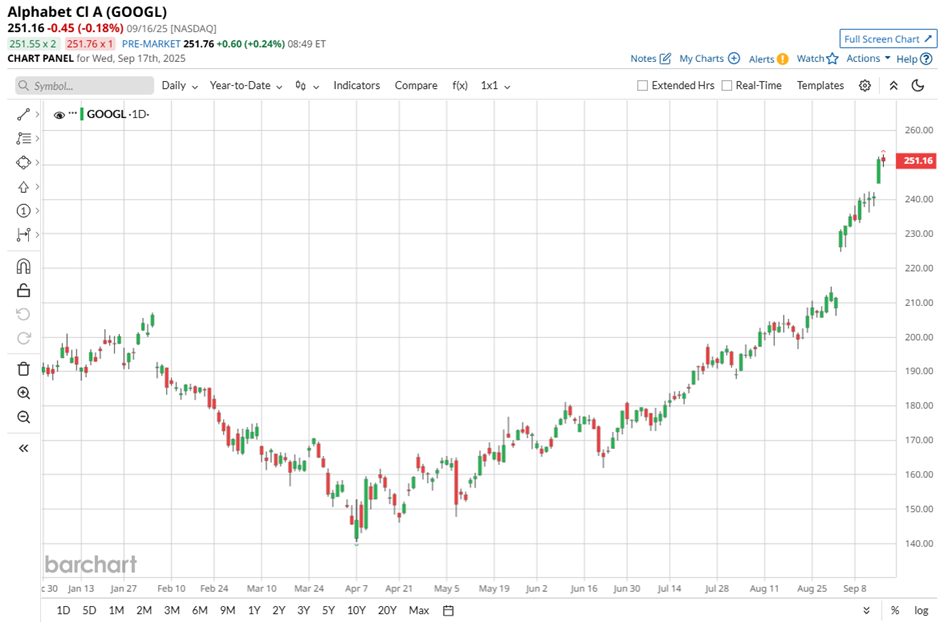Click the GOOGL series color bar

coord(82,114)
